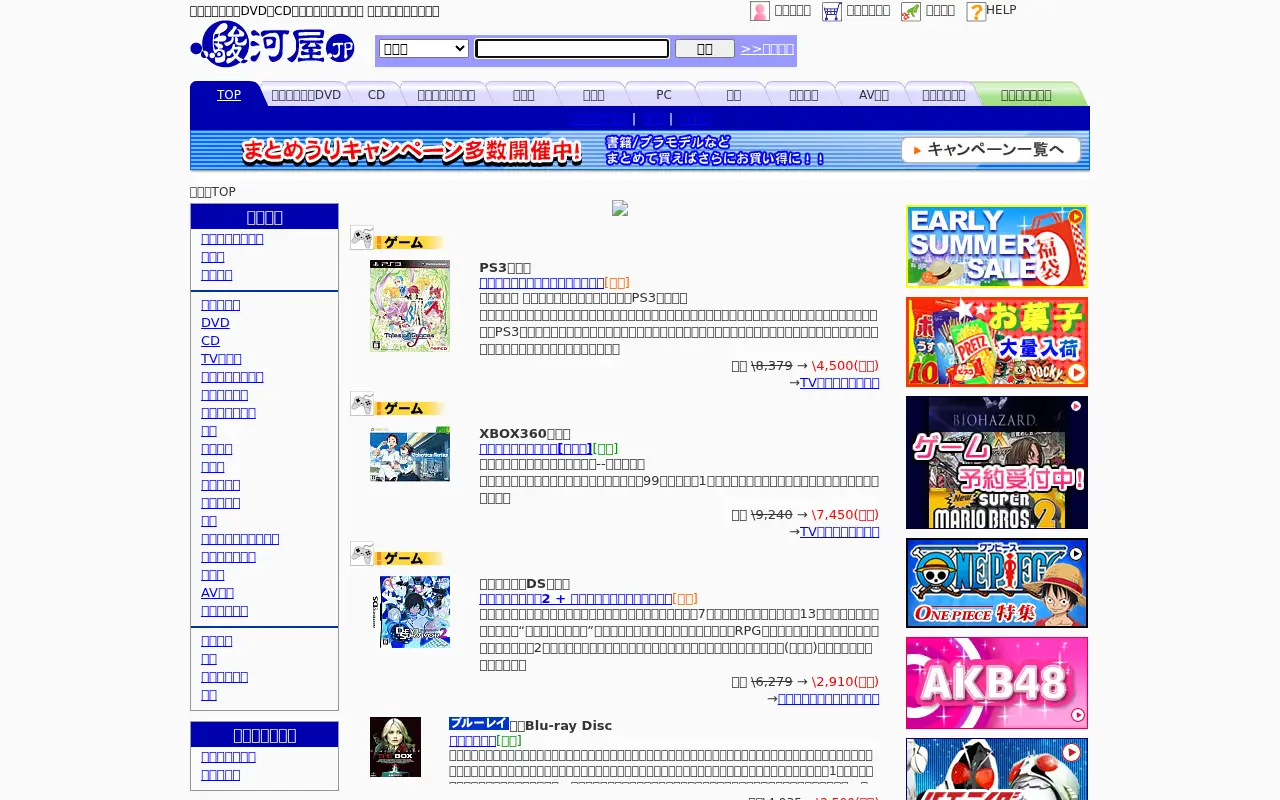
Task: Click the search submit button
Action: [705, 48]
